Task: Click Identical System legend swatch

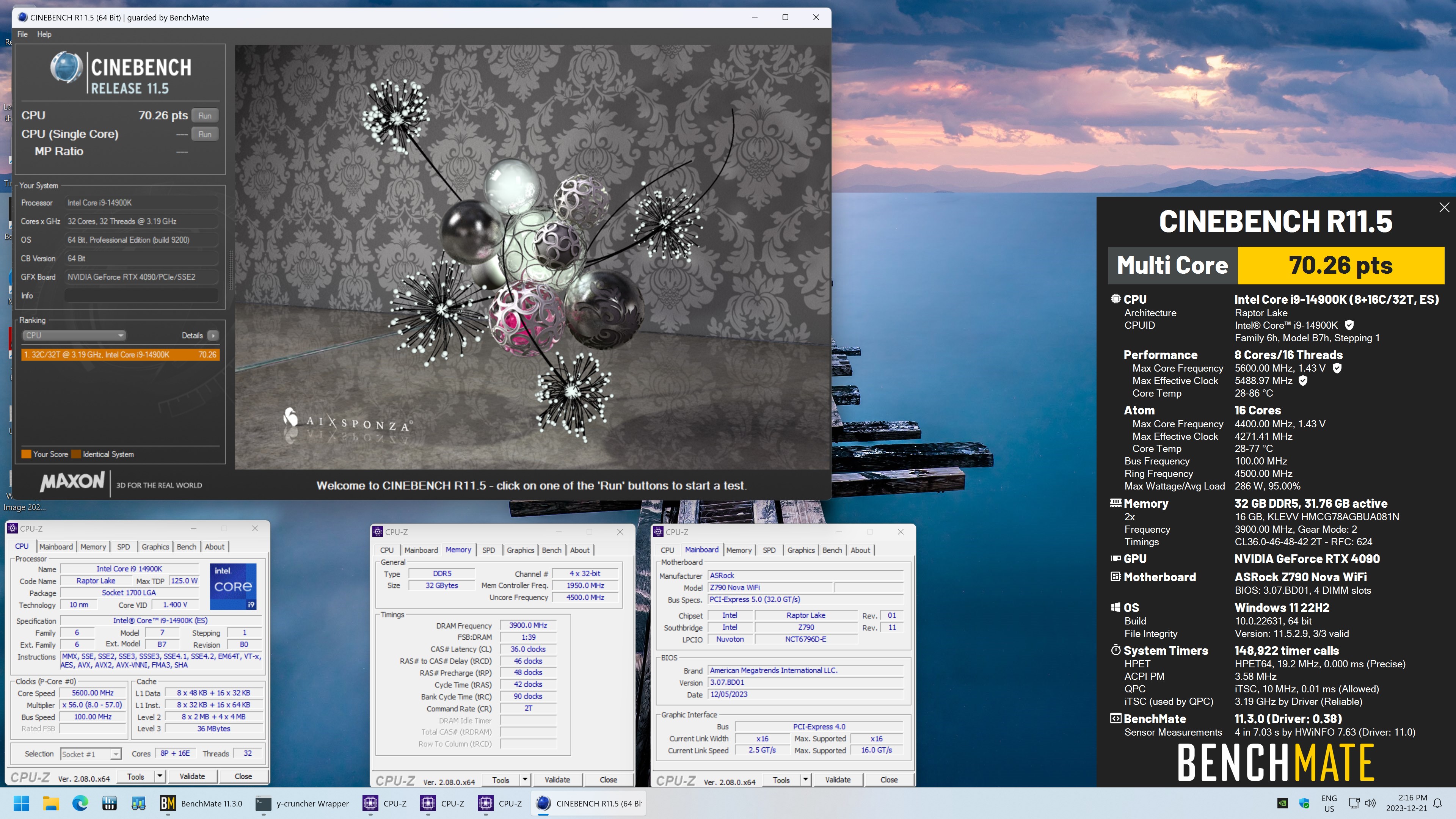Action: 76,454
